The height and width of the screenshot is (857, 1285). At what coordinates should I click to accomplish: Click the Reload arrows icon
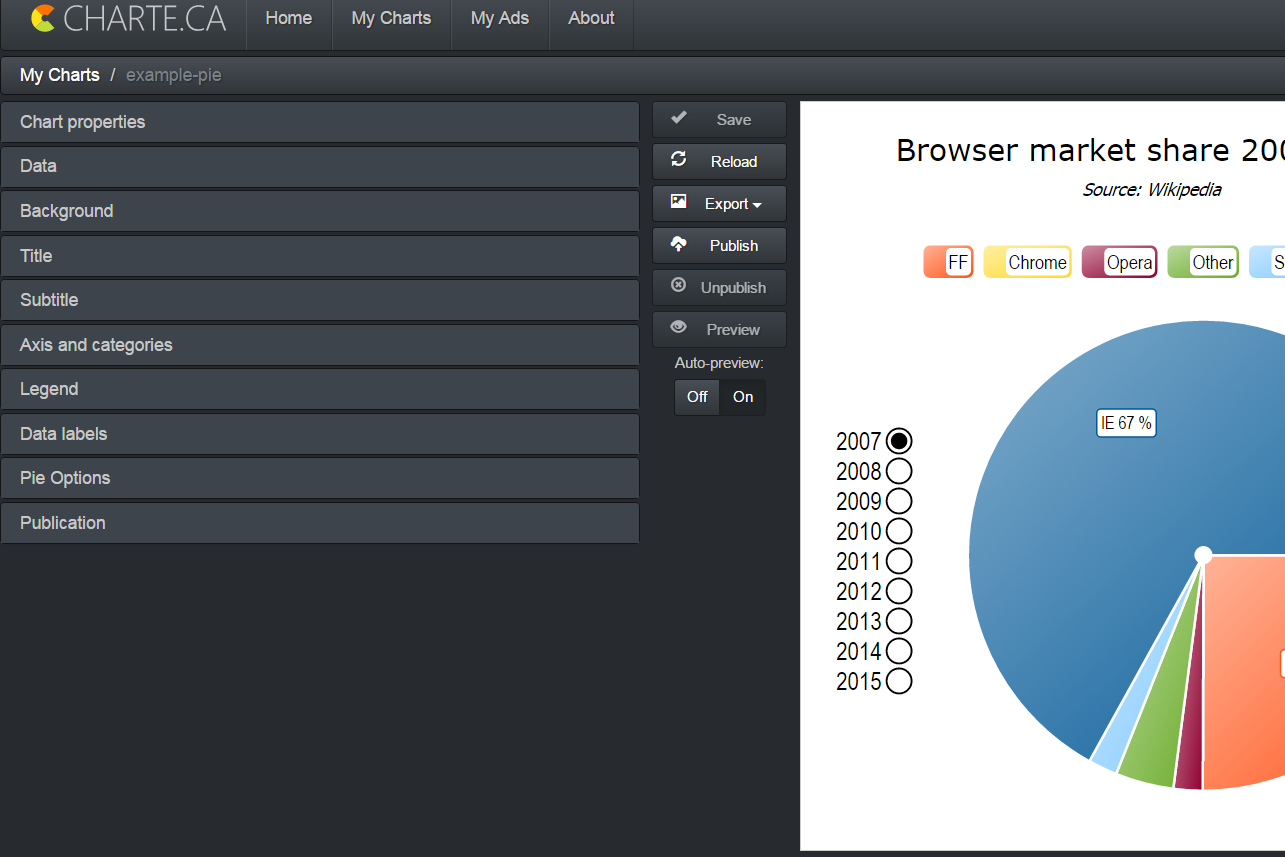pyautogui.click(x=679, y=160)
